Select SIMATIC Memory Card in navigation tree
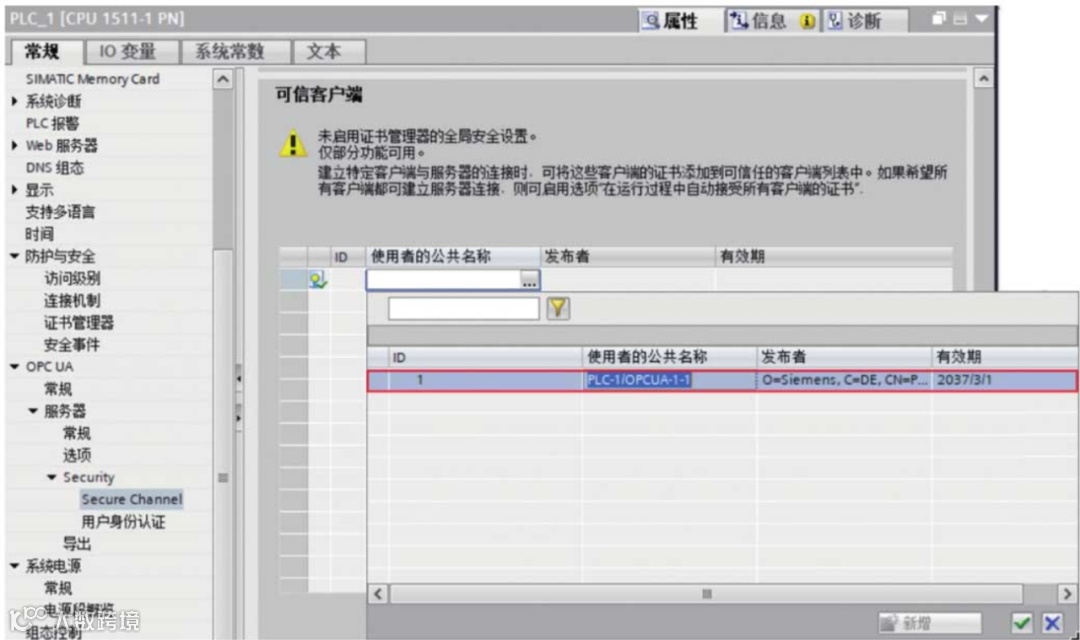This screenshot has width=1080, height=640. [x=92, y=79]
